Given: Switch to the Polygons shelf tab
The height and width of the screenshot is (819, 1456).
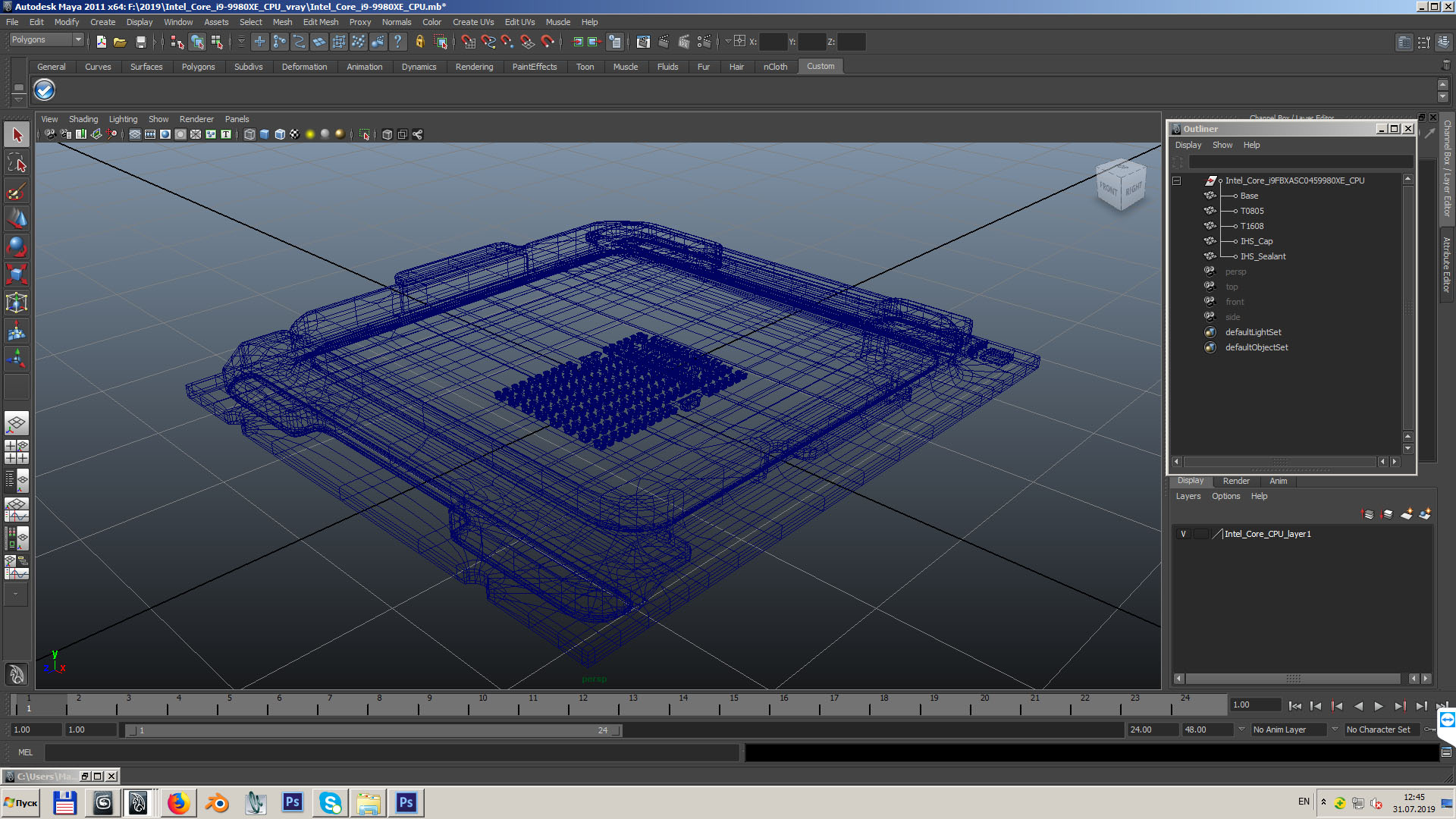Looking at the screenshot, I should pyautogui.click(x=198, y=67).
